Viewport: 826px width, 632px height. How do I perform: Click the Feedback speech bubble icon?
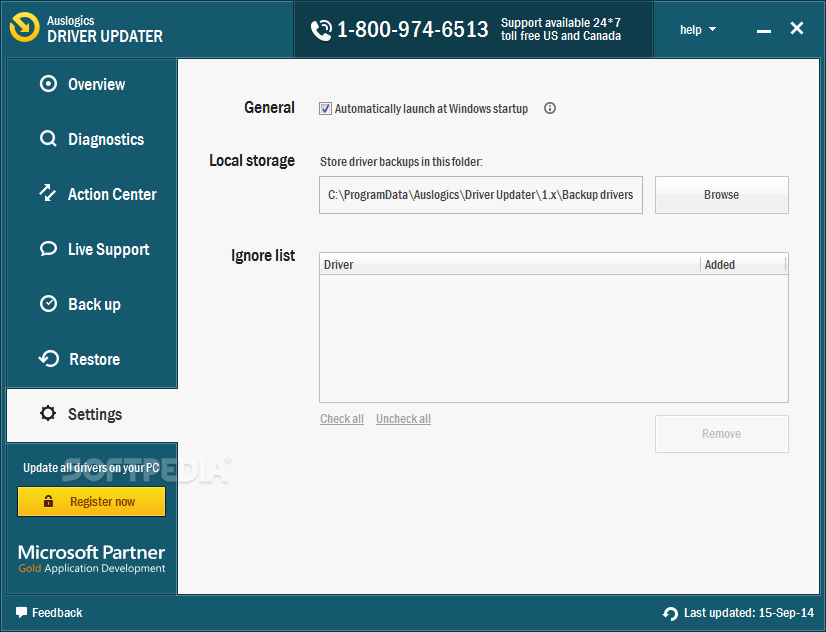tap(21, 613)
